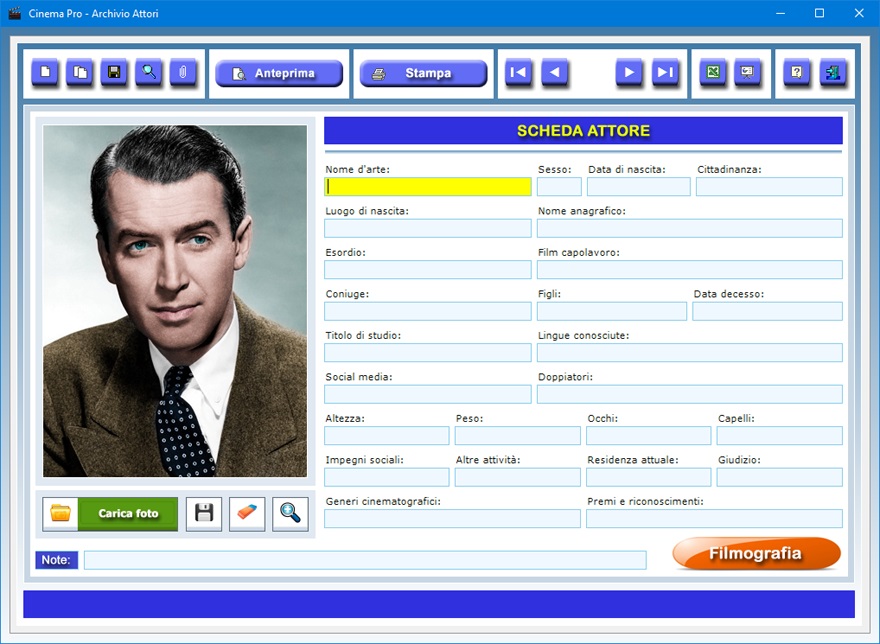Click the Generi cinematografici field
880x644 pixels.
click(x=452, y=519)
